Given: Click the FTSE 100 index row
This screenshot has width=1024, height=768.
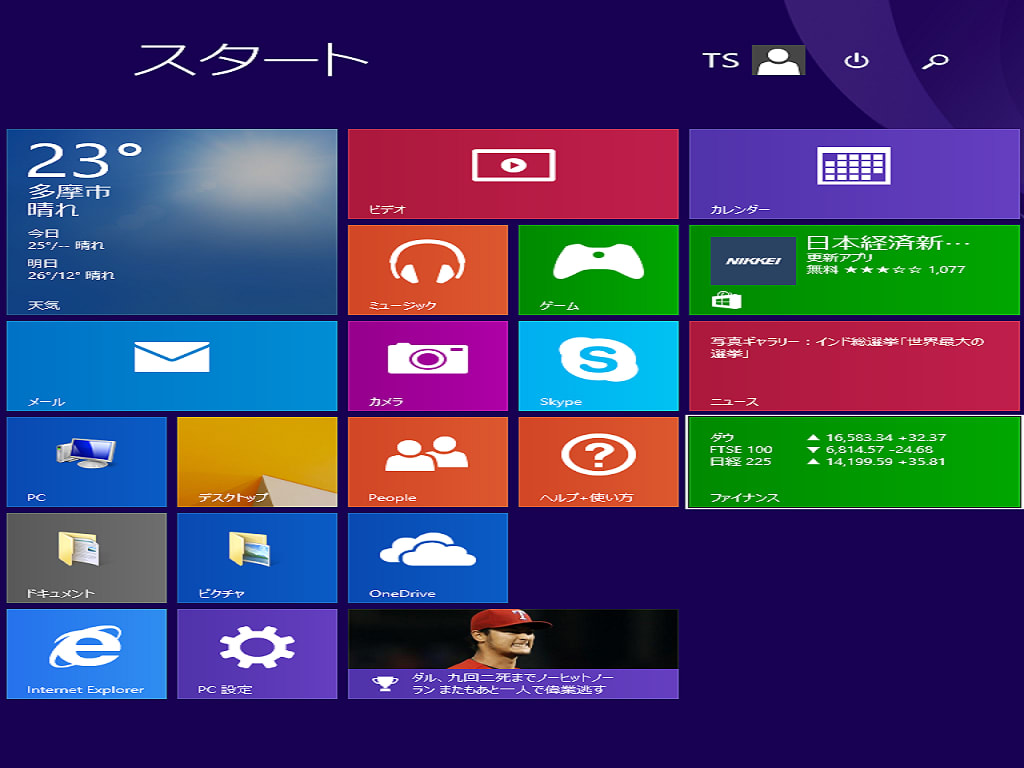Looking at the screenshot, I should [822, 450].
